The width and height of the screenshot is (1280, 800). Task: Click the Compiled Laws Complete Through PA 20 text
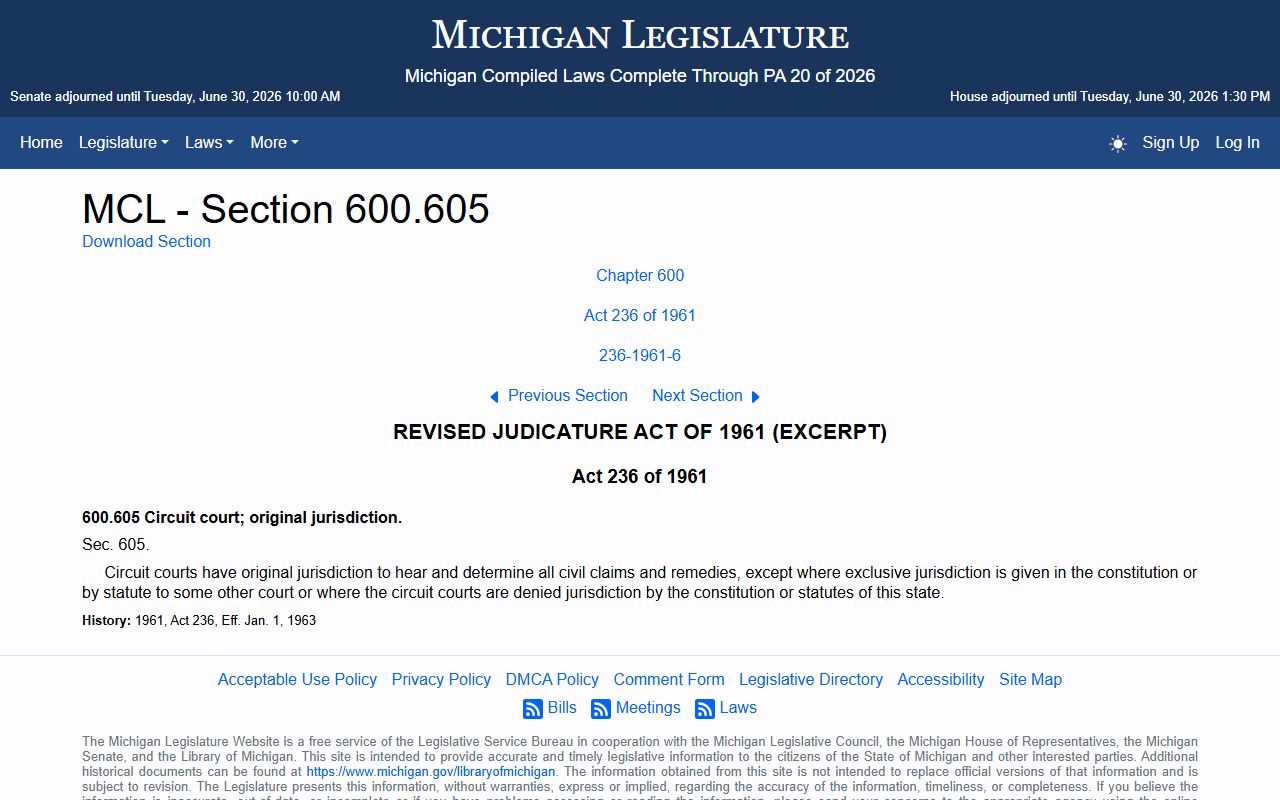(x=640, y=76)
